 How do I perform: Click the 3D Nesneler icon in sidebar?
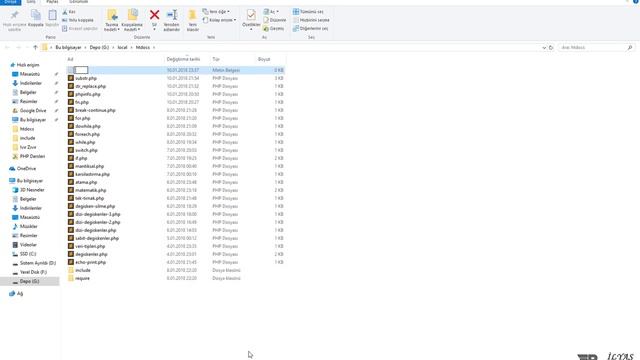tap(15, 190)
